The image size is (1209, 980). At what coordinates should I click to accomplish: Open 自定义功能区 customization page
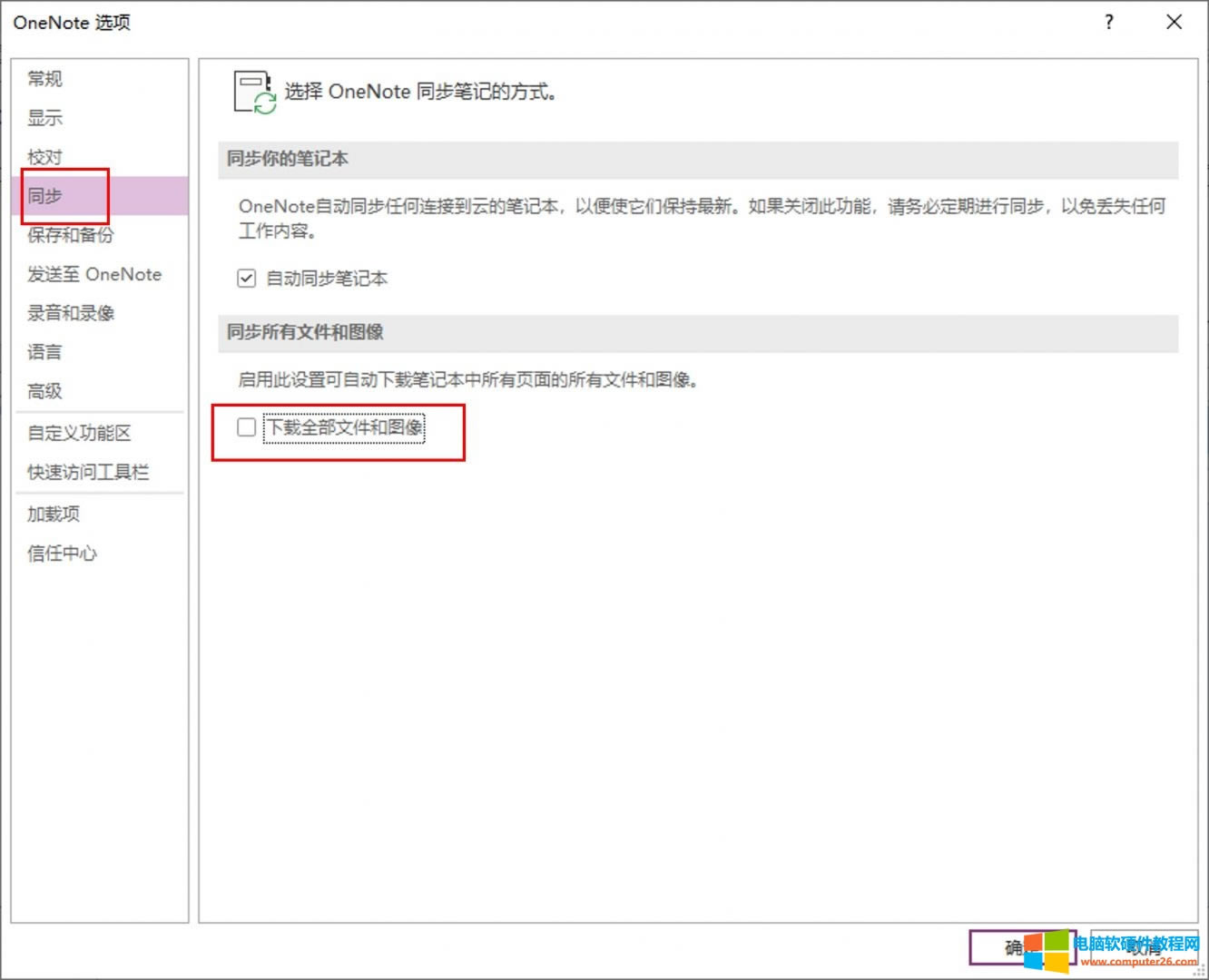80,433
